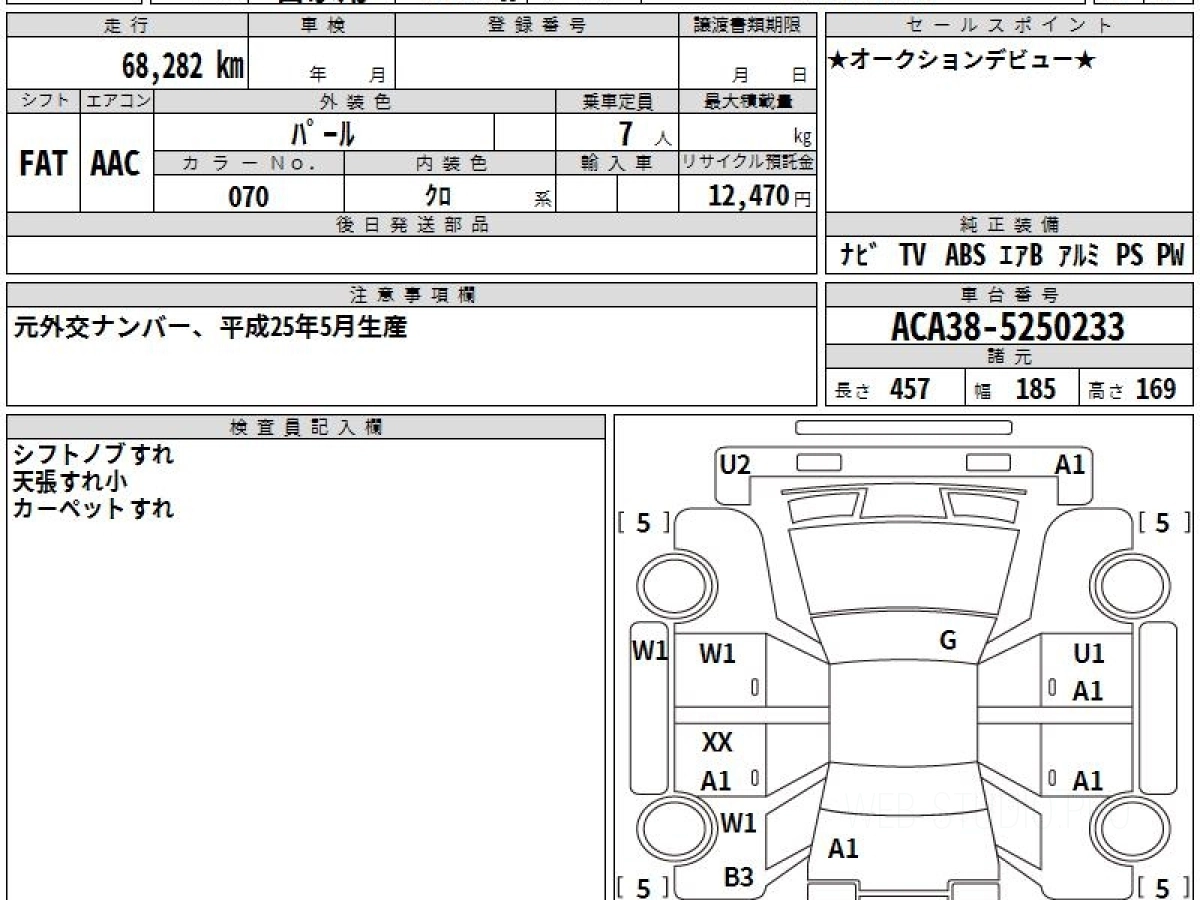
Task: Click the PS equipment entry
Action: point(1130,255)
